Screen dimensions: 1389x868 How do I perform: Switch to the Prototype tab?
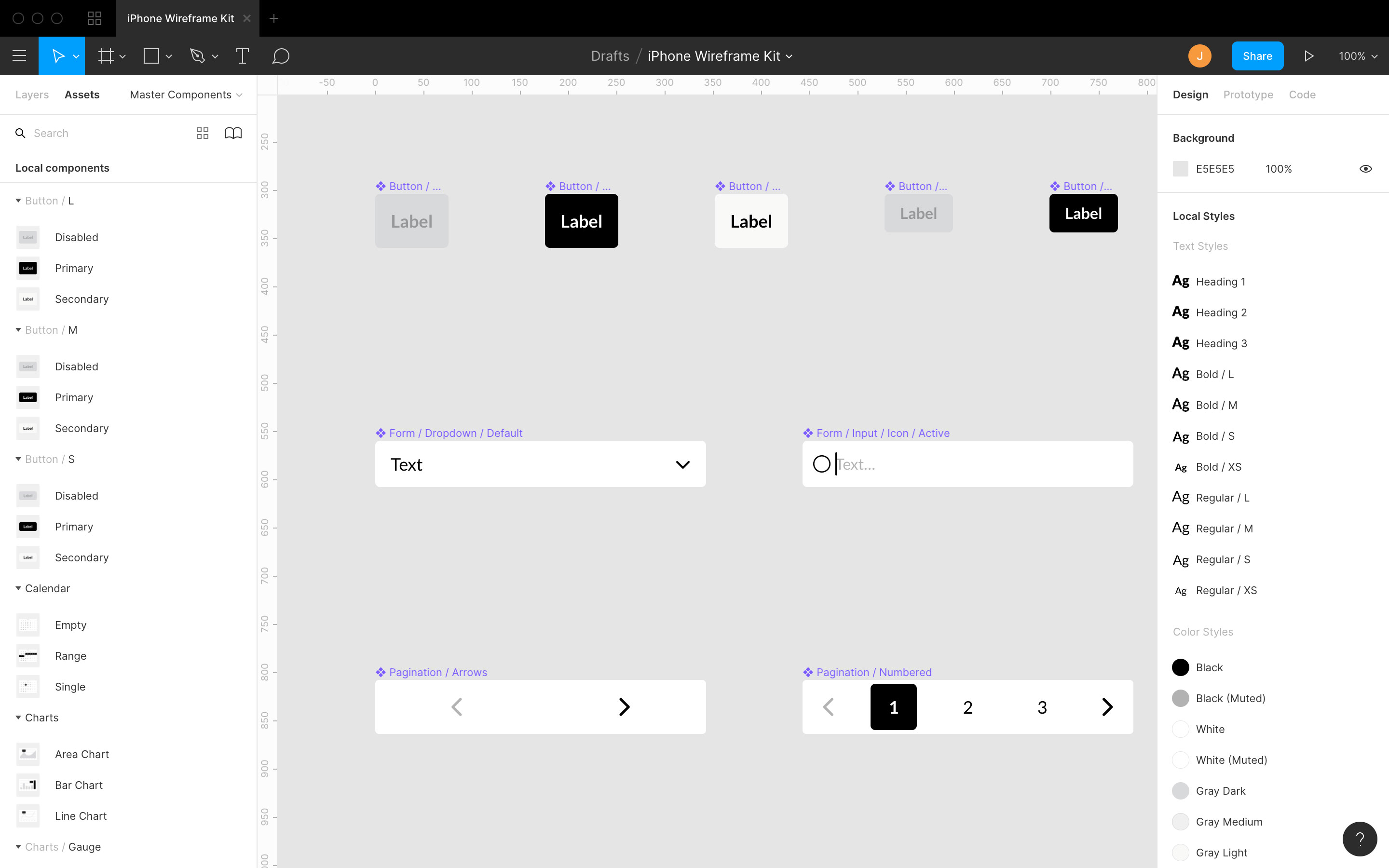1248,94
